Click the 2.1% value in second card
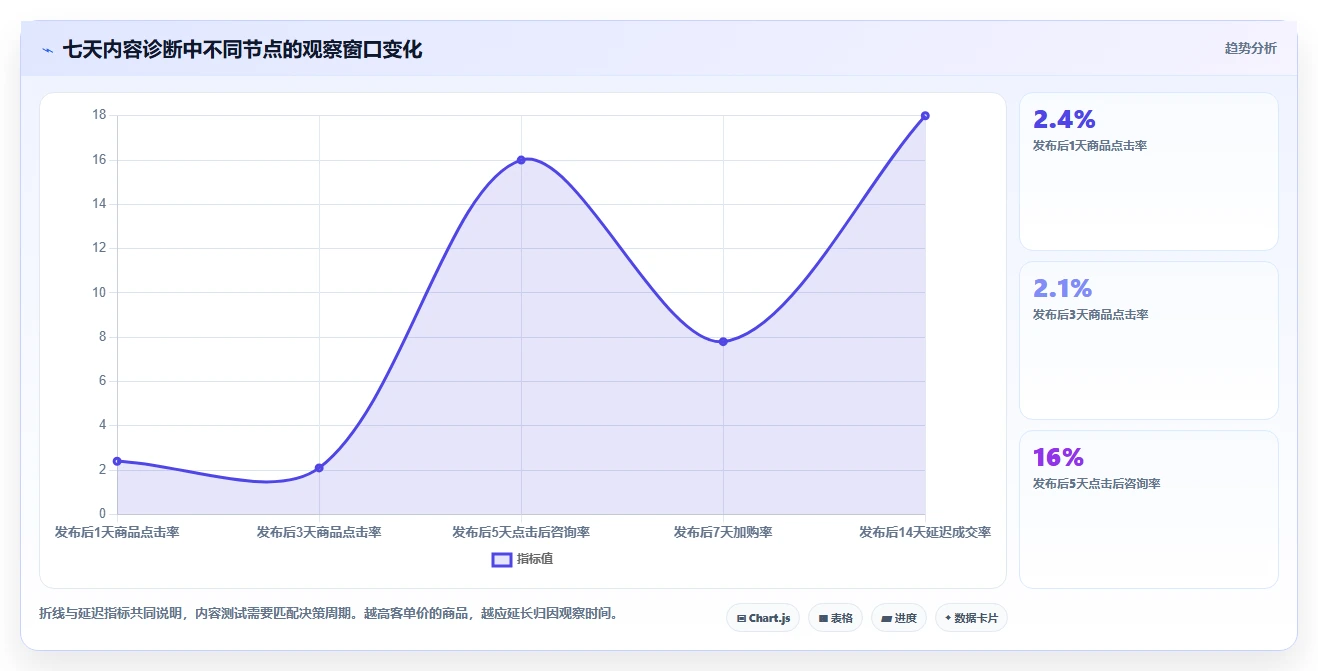The image size is (1318, 671). point(1062,289)
